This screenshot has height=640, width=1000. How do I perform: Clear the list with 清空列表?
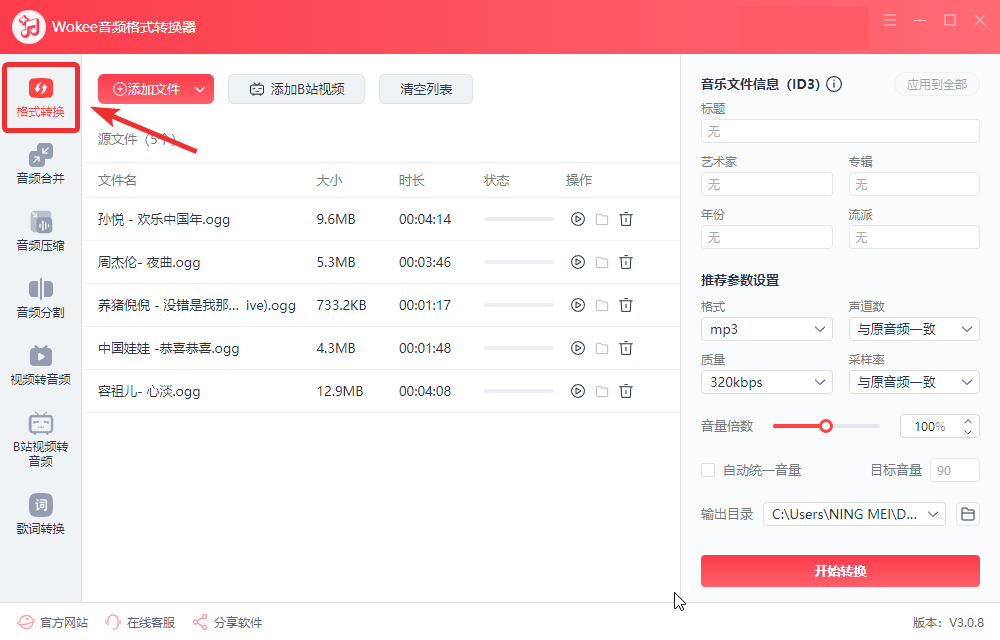point(426,89)
